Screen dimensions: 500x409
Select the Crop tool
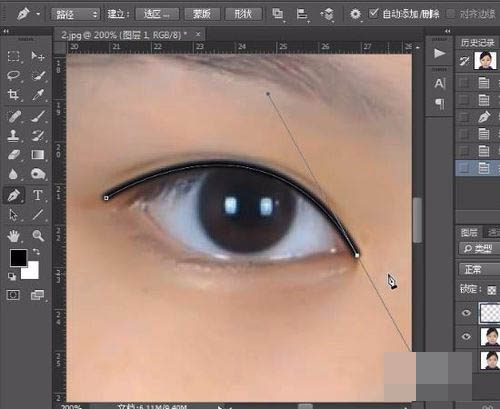click(x=13, y=95)
